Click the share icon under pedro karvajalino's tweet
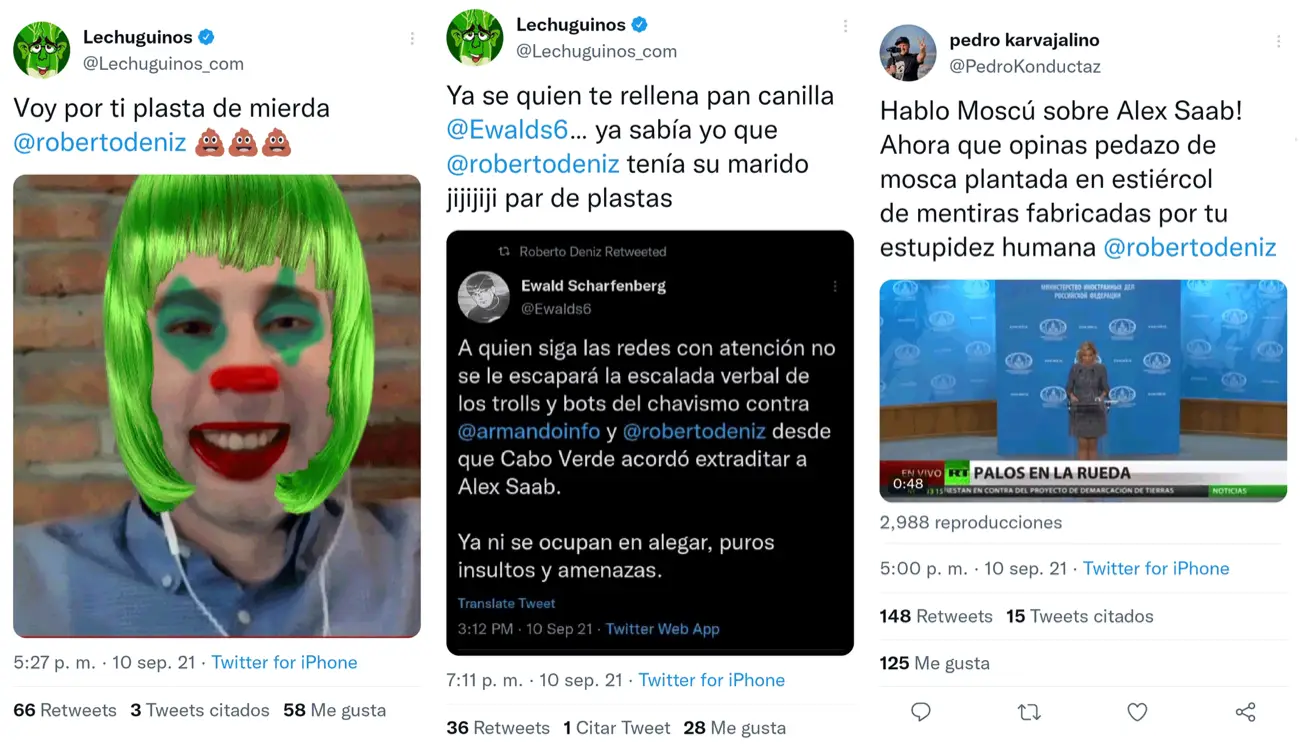1300x744 pixels. [1245, 711]
